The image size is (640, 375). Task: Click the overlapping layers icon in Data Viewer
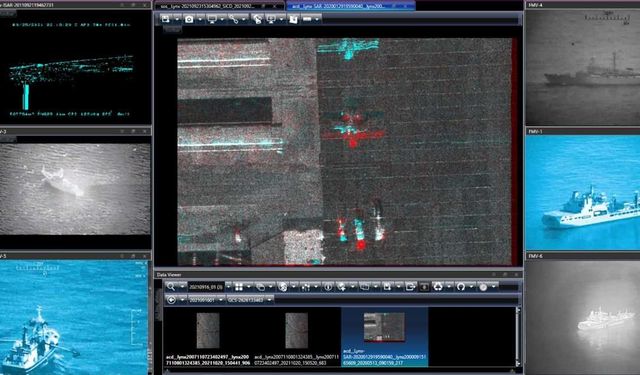(260, 287)
